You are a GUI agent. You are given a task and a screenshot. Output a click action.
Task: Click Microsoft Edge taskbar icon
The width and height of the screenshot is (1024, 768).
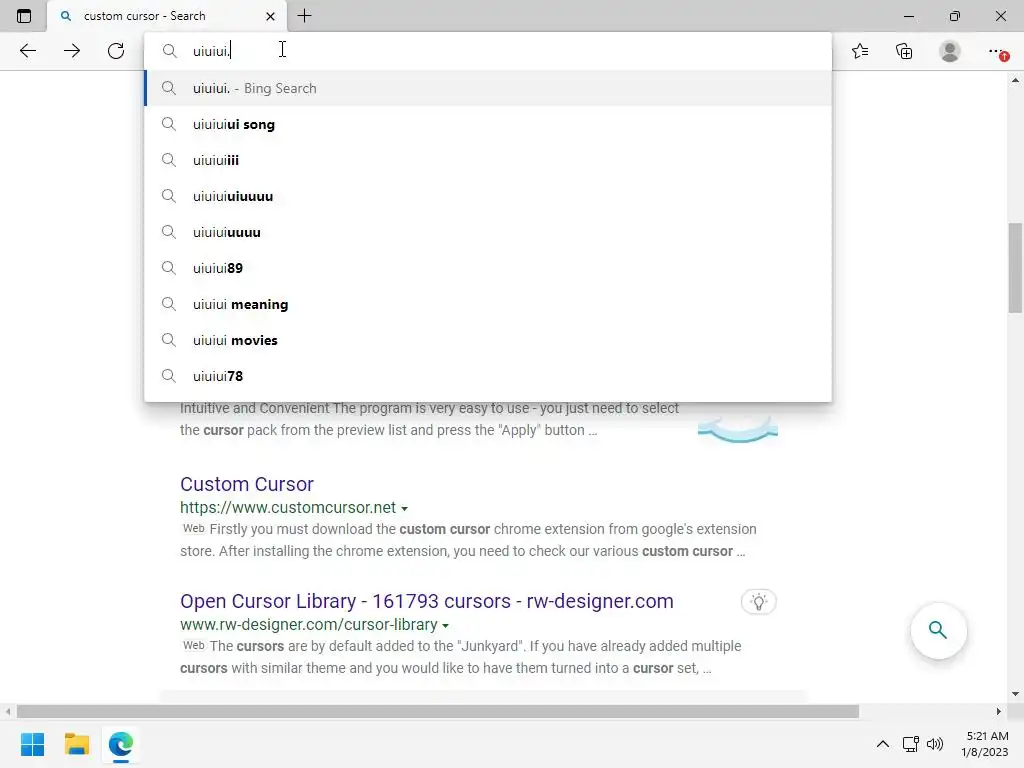click(121, 744)
